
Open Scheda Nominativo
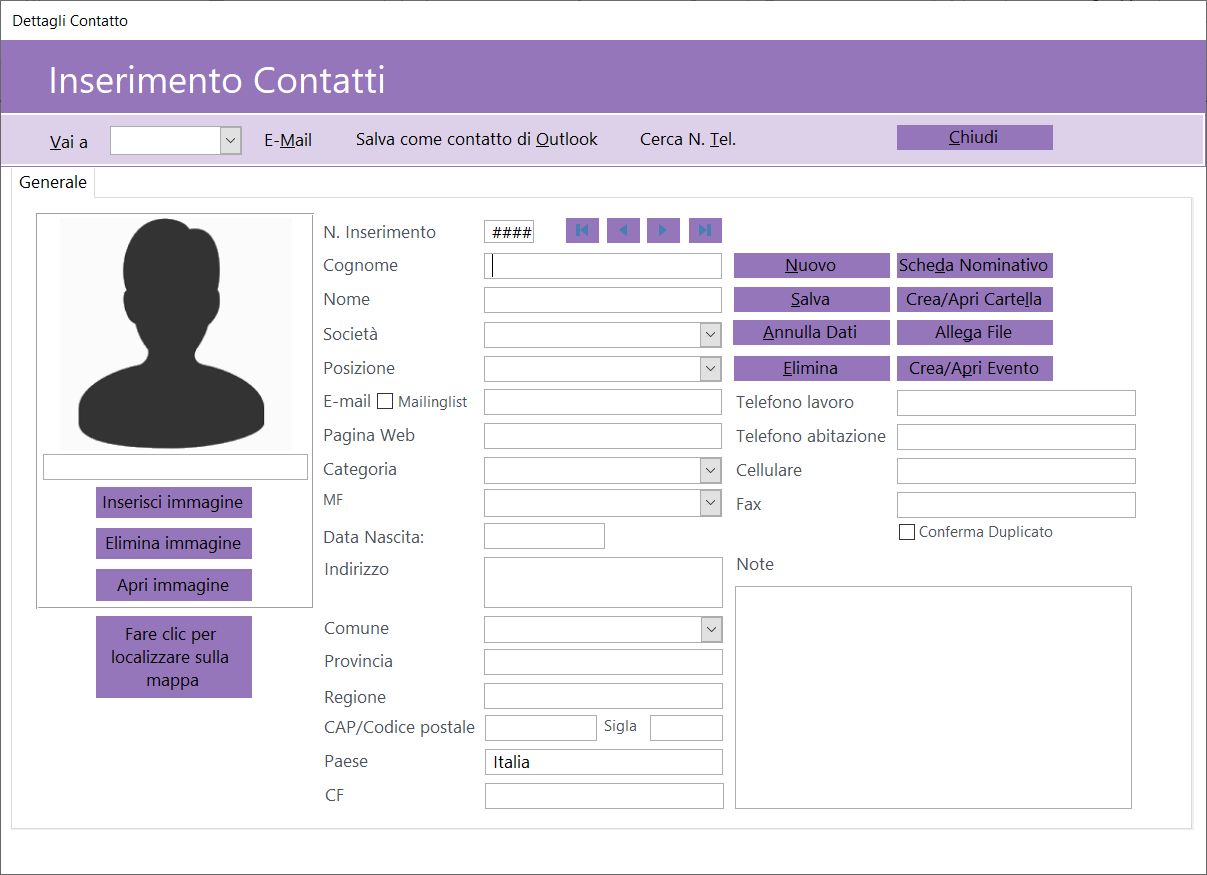point(974,265)
